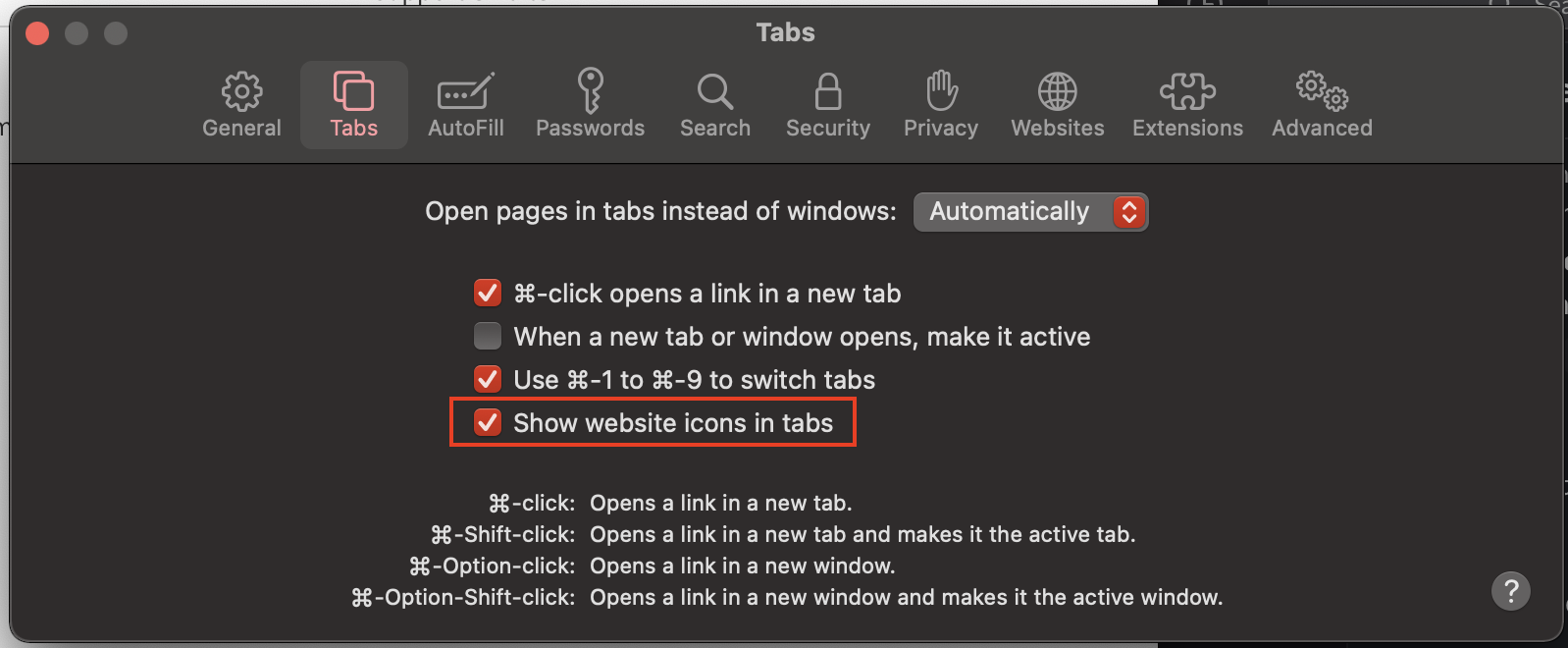Open the Websites globe icon
This screenshot has height=648, width=1568.
tap(1057, 91)
